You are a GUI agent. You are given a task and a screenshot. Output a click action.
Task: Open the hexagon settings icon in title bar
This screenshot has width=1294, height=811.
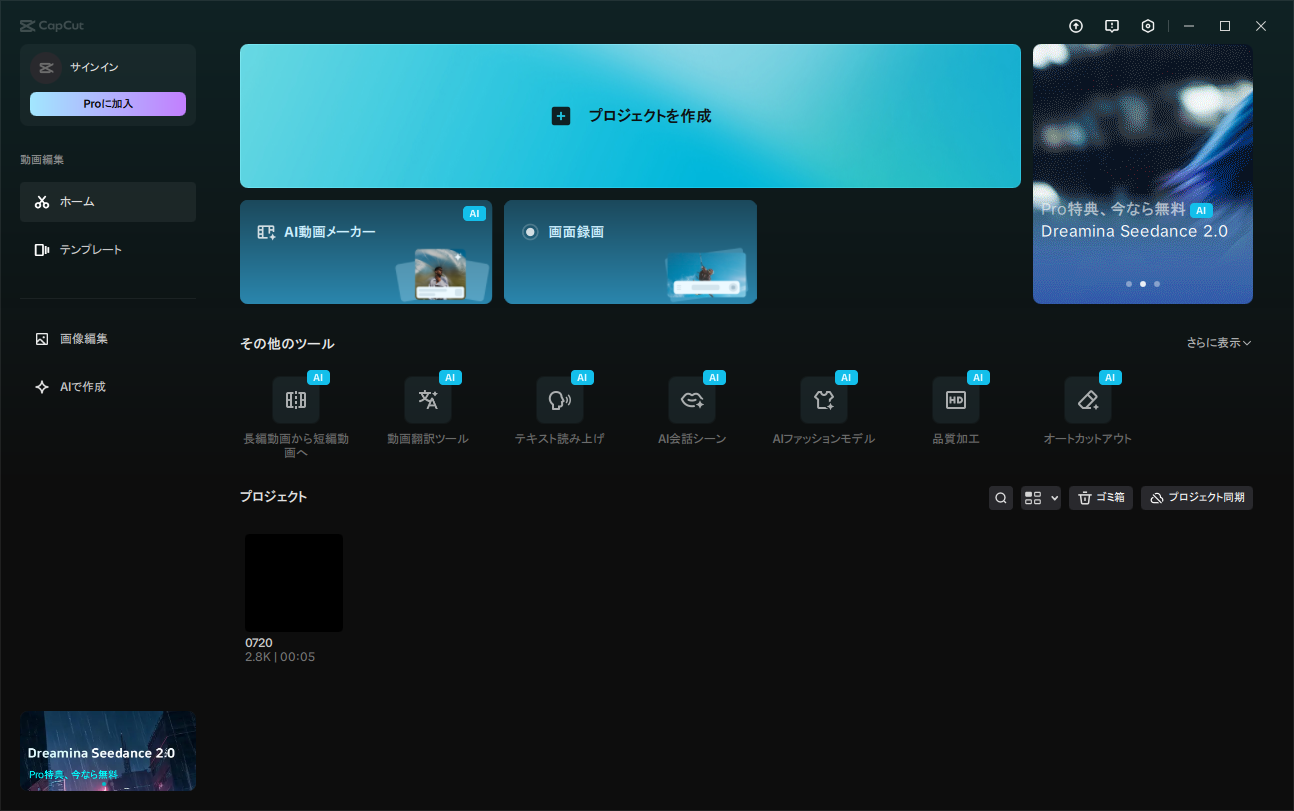pyautogui.click(x=1148, y=26)
